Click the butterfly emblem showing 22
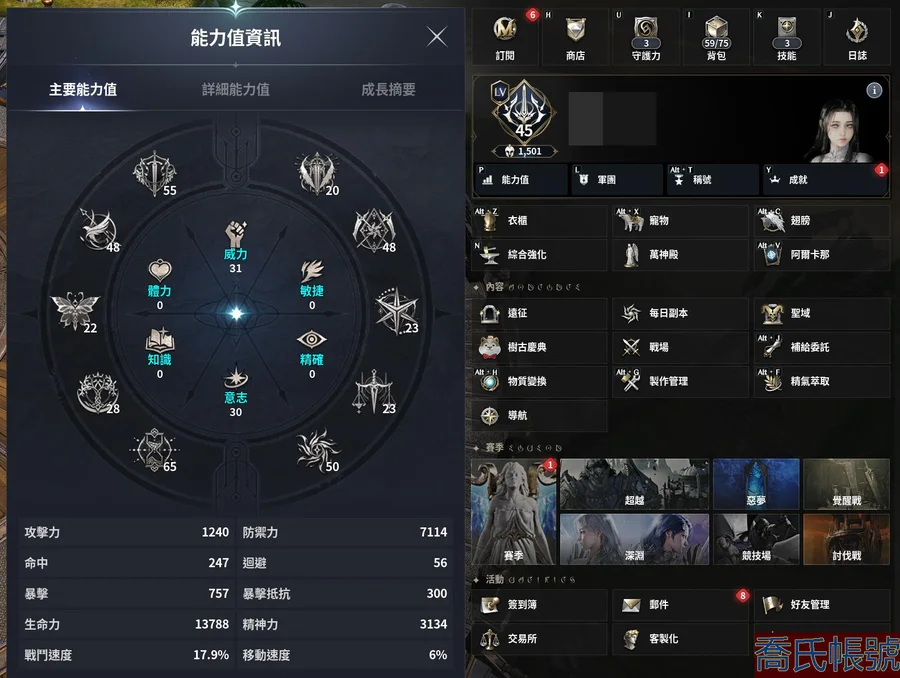The image size is (900, 678). click(75, 311)
